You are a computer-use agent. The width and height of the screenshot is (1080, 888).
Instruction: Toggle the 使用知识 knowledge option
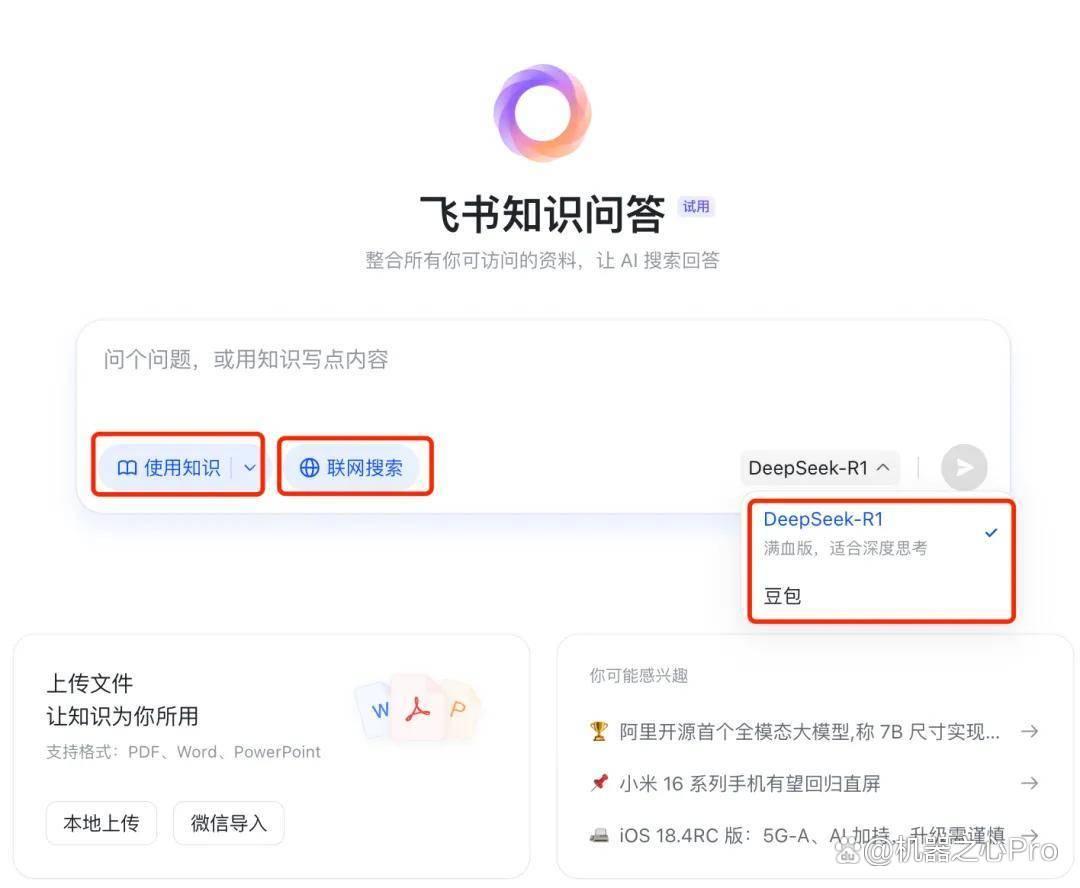(167, 468)
